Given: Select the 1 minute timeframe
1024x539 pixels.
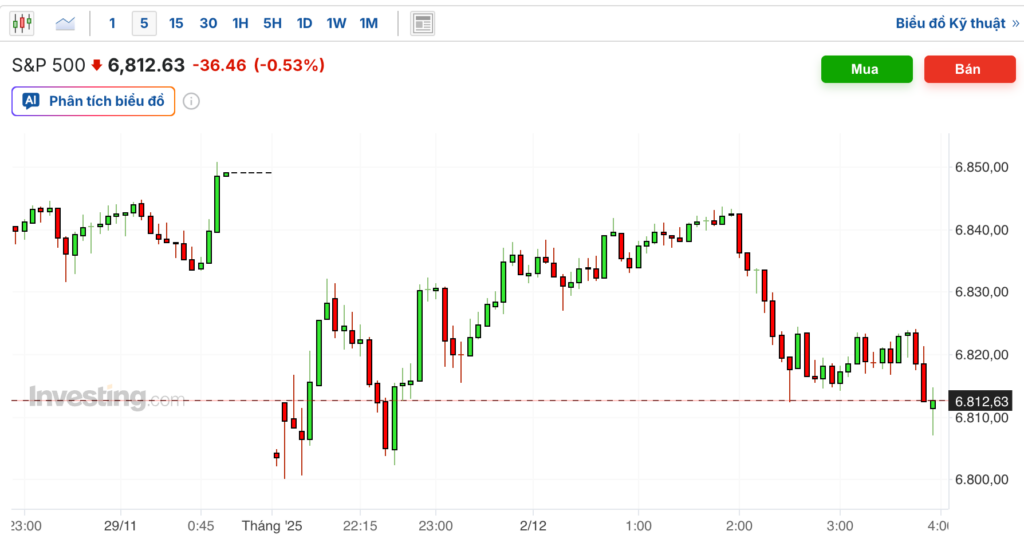Looking at the screenshot, I should [x=112, y=22].
